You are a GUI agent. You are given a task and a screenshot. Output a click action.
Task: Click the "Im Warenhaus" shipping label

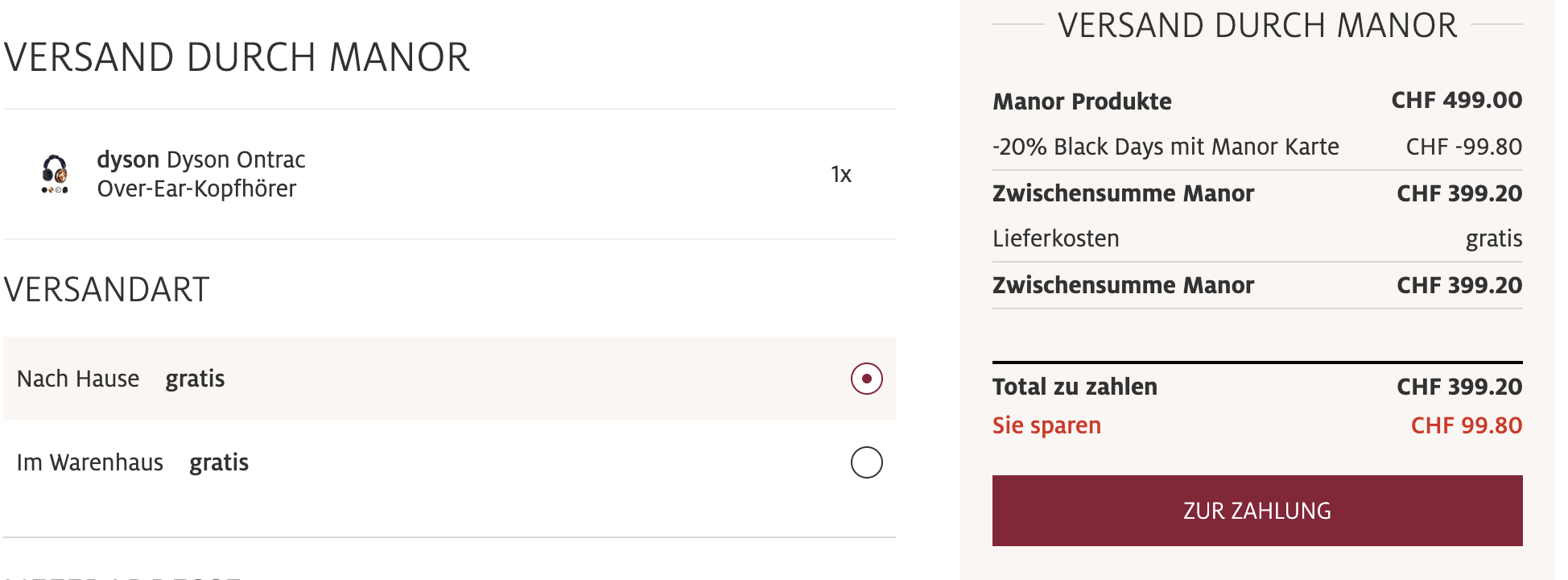(90, 462)
